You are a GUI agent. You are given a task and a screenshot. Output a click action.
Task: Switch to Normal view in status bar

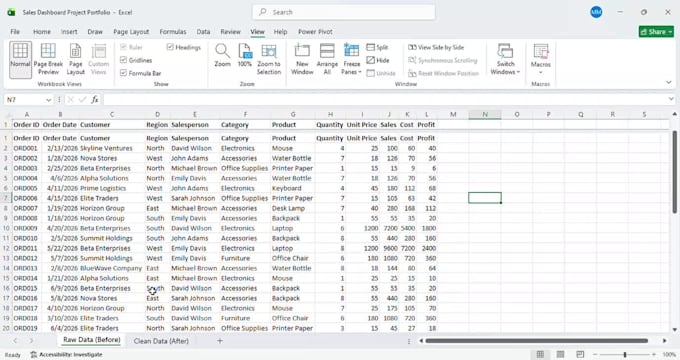[540, 354]
